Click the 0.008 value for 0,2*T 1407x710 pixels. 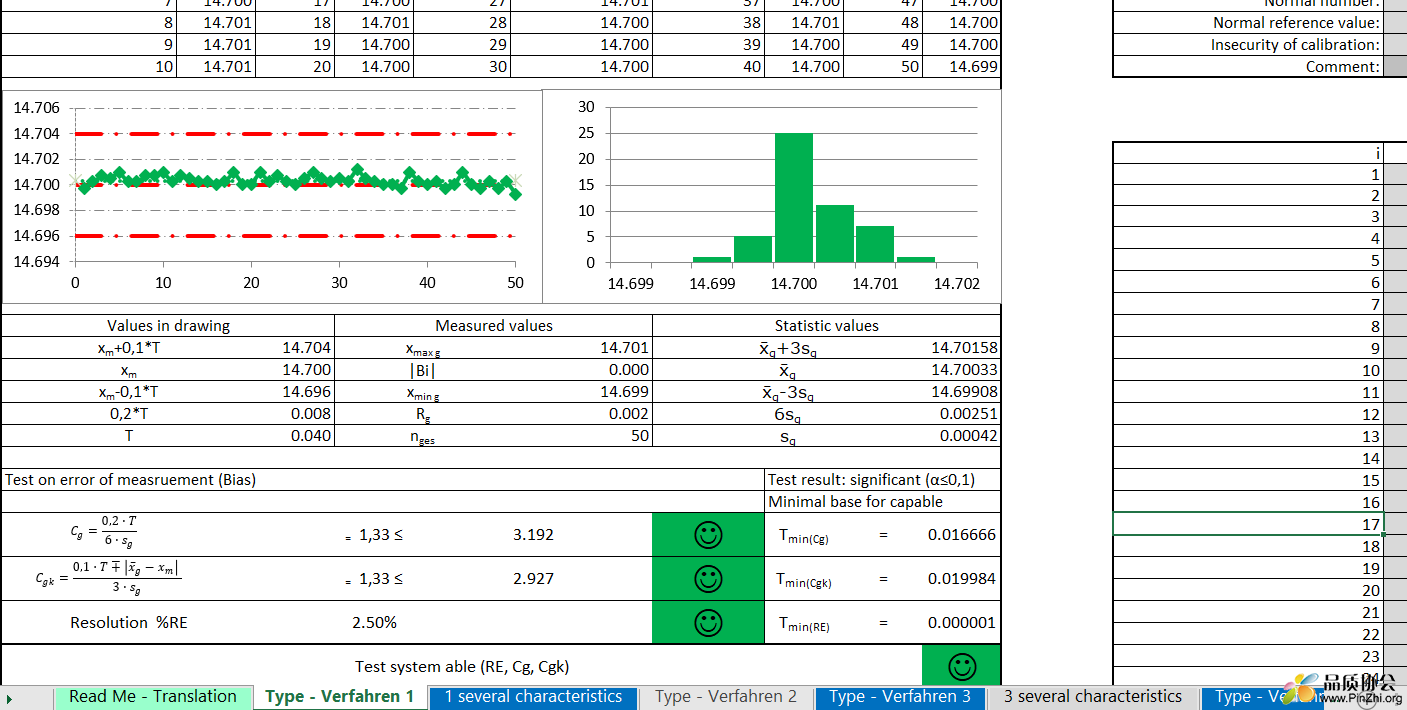(311, 414)
